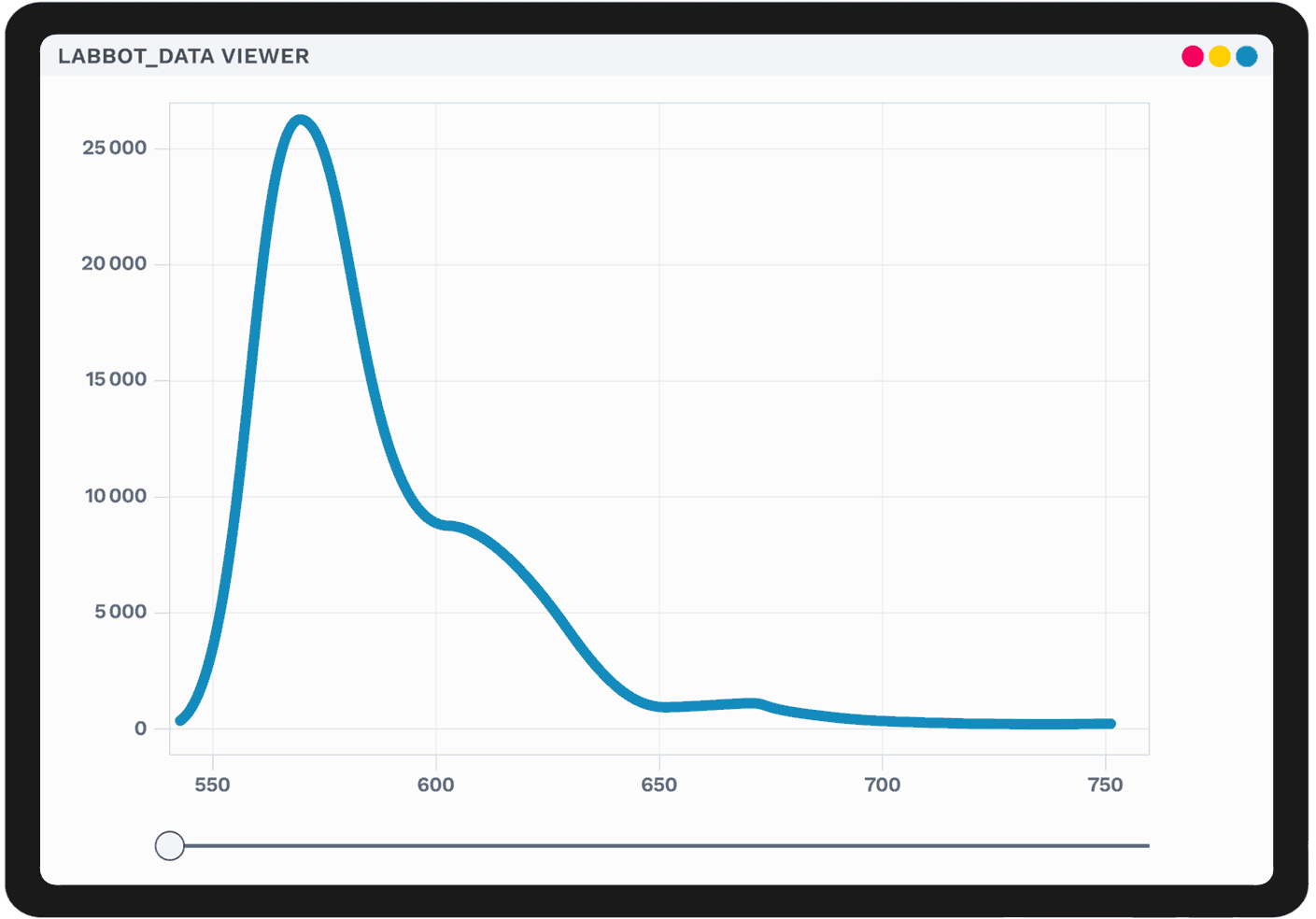The width and height of the screenshot is (1316, 919).
Task: Click the yellow window control dot
Action: pos(1219,56)
